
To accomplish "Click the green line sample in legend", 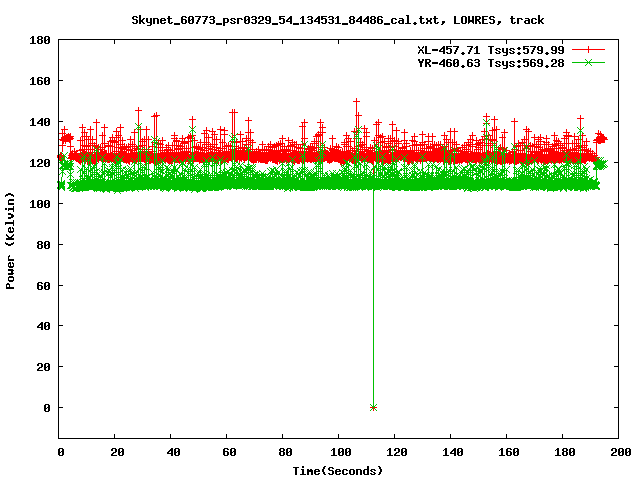I will (x=588, y=62).
